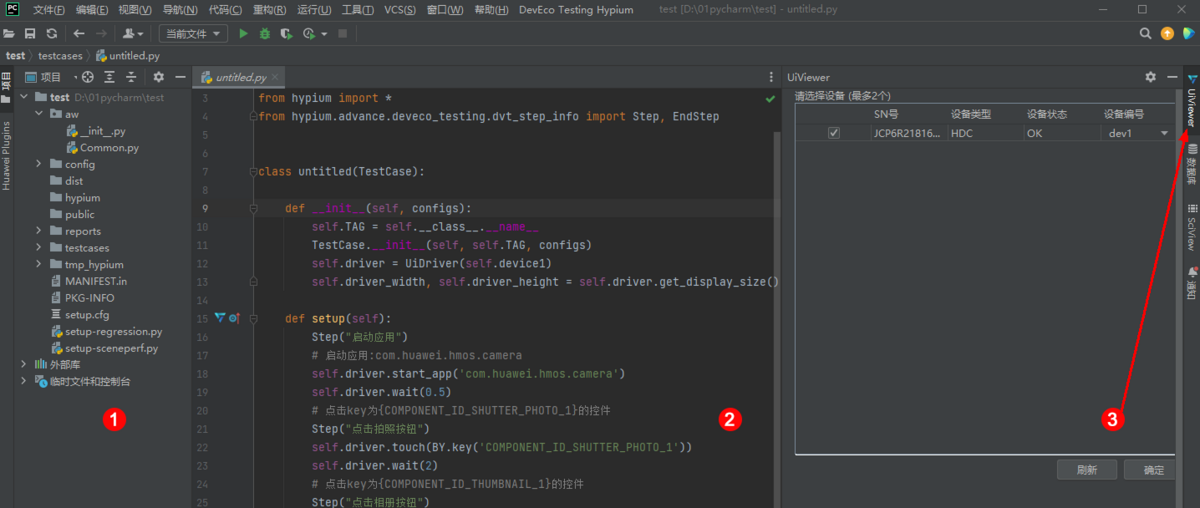Open Common.py in project tree
This screenshot has height=508, width=1200.
(109, 148)
